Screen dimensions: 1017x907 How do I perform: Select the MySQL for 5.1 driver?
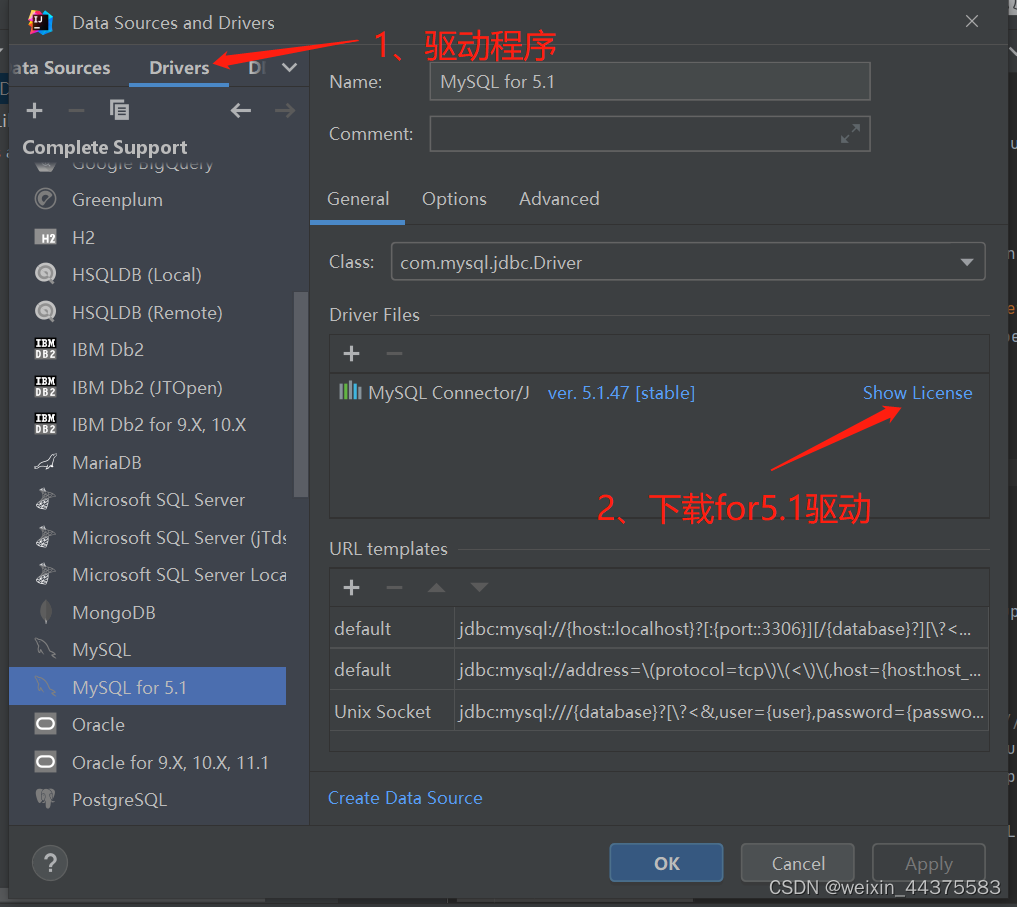click(147, 686)
